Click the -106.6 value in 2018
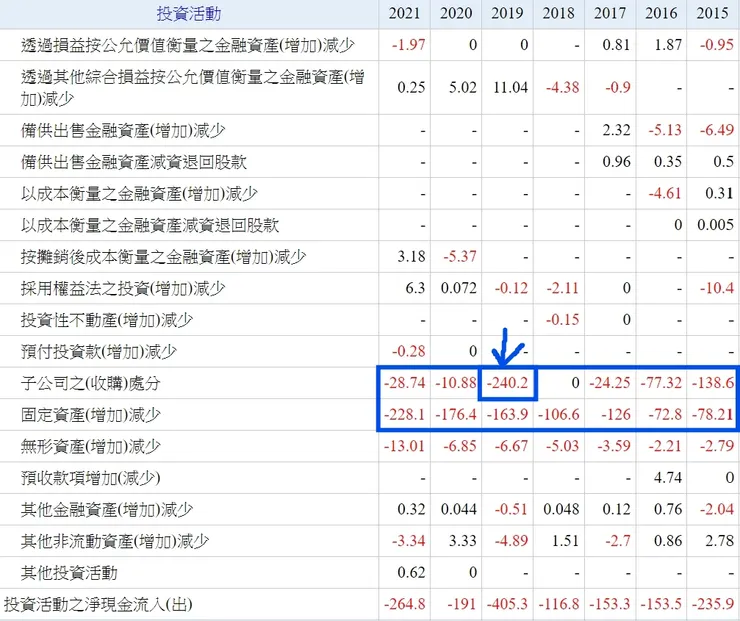Image resolution: width=740 pixels, height=621 pixels. 559,415
